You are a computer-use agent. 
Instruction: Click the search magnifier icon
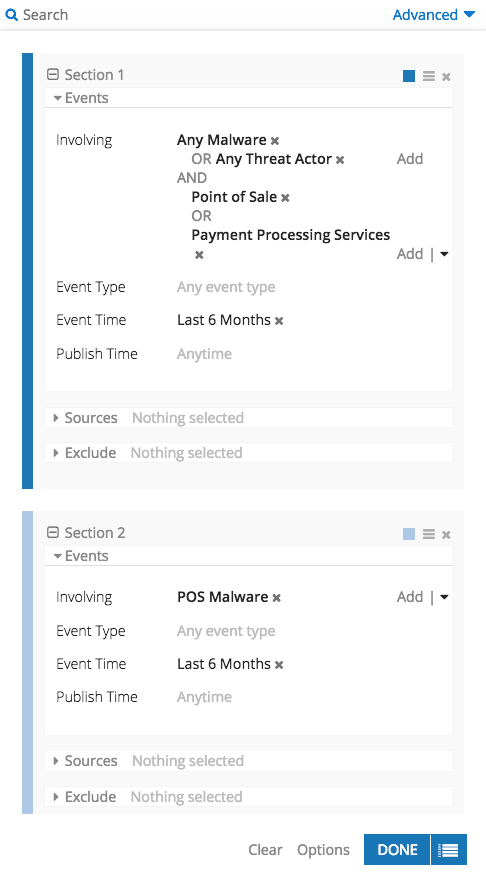tap(11, 15)
